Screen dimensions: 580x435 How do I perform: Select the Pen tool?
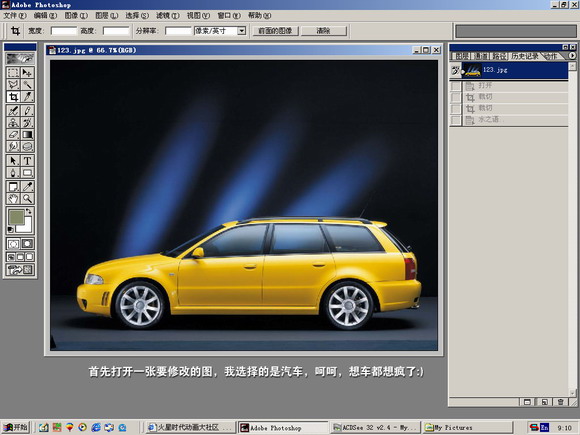[13, 173]
